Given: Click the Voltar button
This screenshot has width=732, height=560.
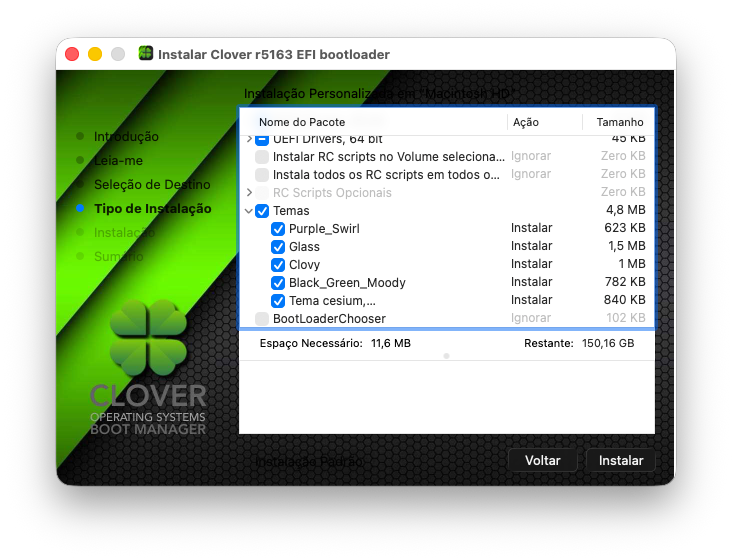Looking at the screenshot, I should (542, 461).
